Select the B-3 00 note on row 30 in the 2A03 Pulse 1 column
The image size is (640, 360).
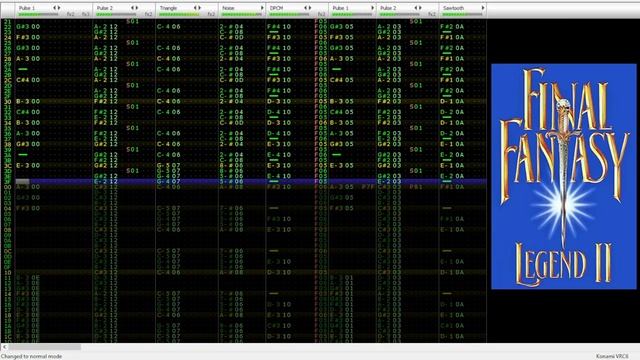tap(28, 101)
